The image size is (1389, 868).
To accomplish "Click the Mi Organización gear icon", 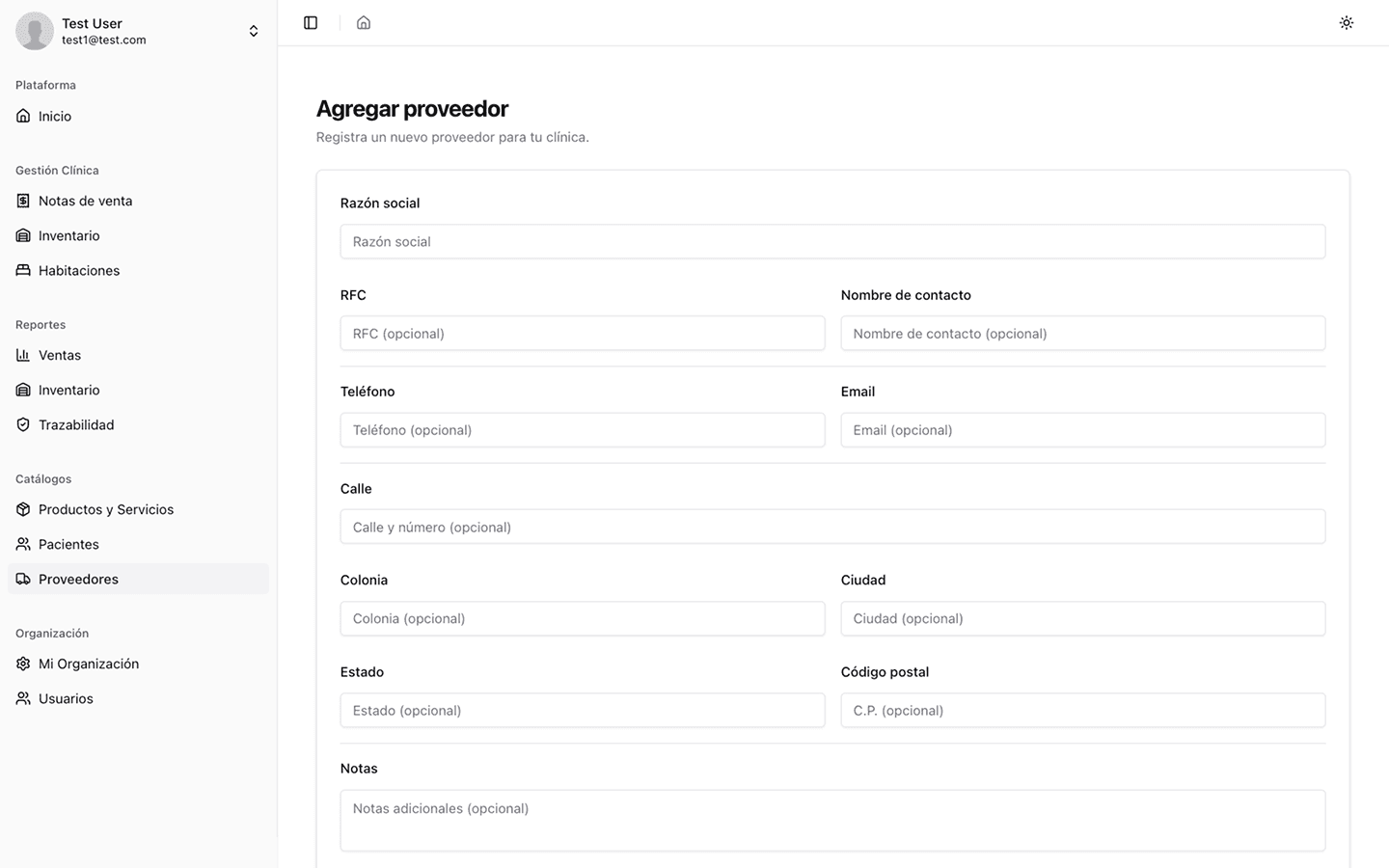I will pyautogui.click(x=23, y=664).
